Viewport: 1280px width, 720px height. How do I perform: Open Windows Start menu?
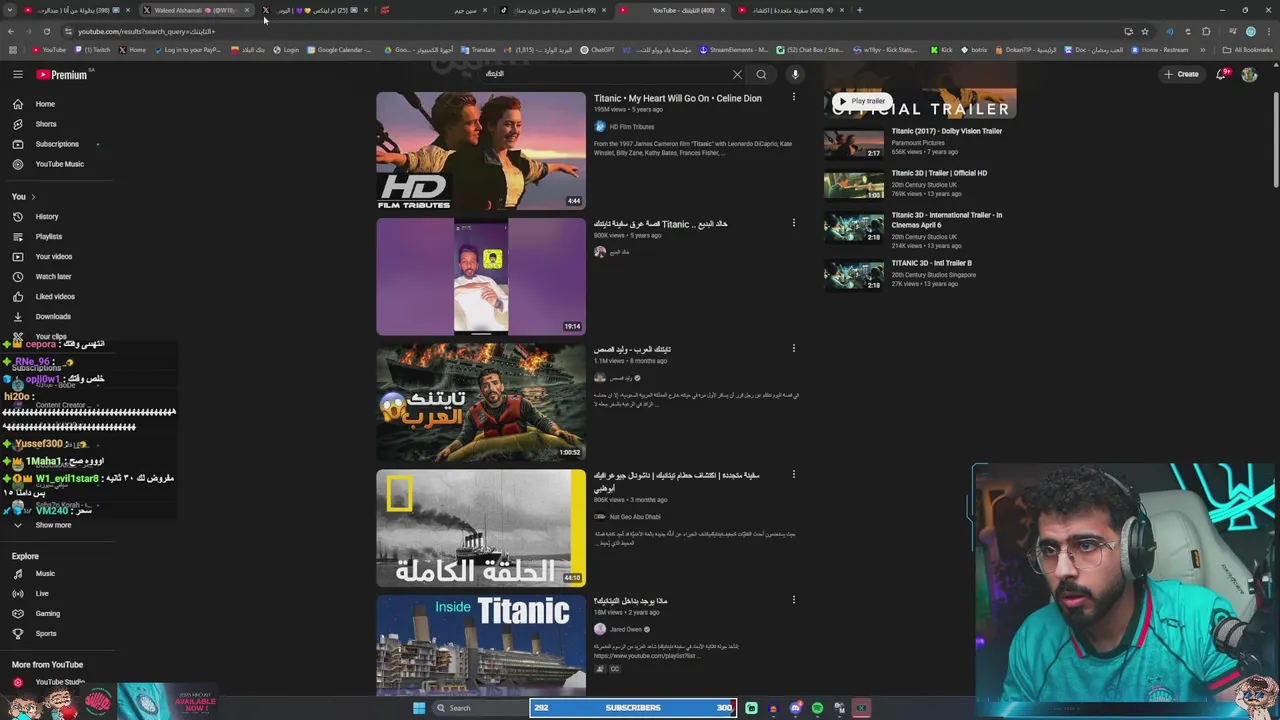419,708
